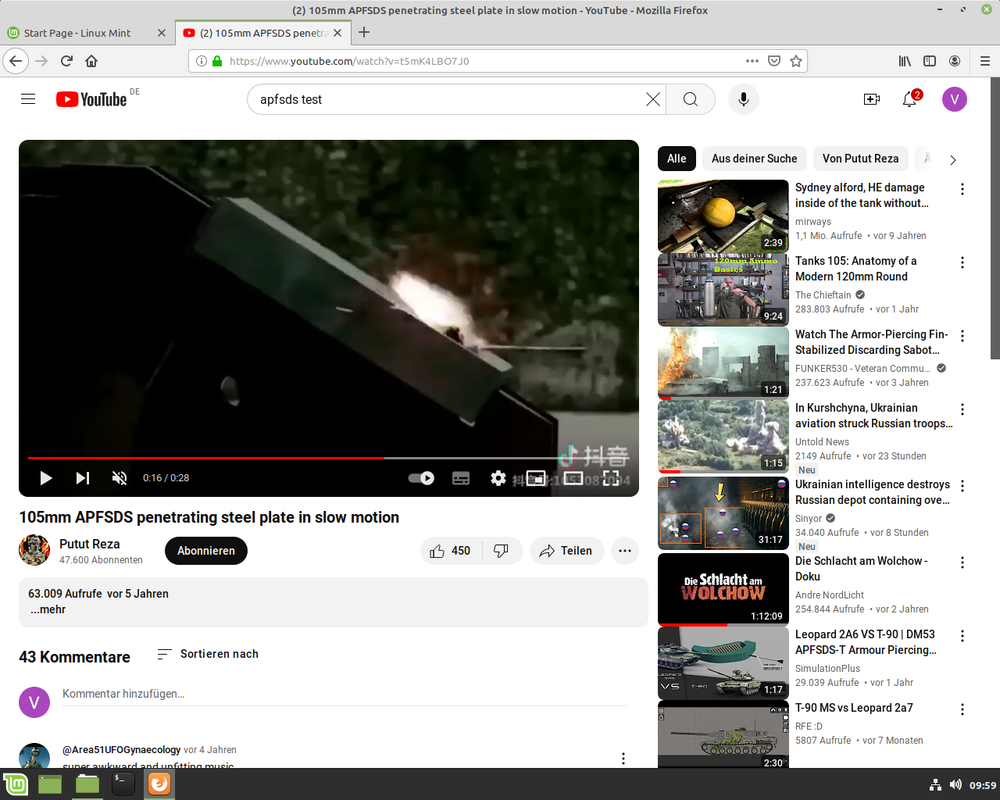Open the Firefox application menu

tap(985, 61)
